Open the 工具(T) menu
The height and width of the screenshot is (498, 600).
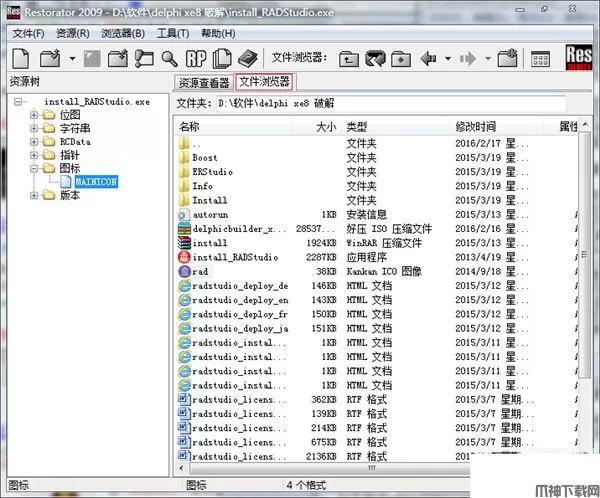click(x=173, y=33)
